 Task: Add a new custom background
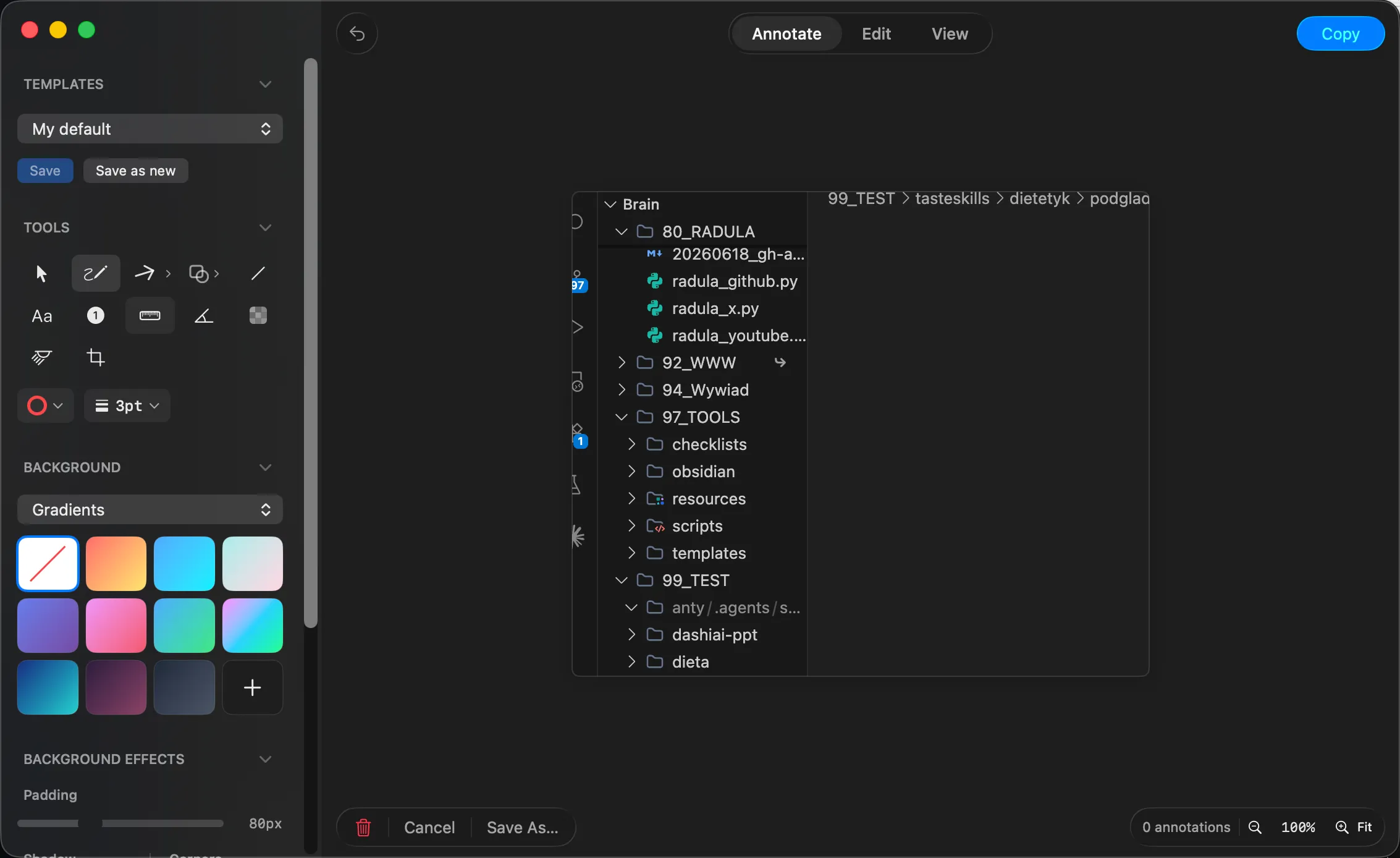click(x=252, y=687)
